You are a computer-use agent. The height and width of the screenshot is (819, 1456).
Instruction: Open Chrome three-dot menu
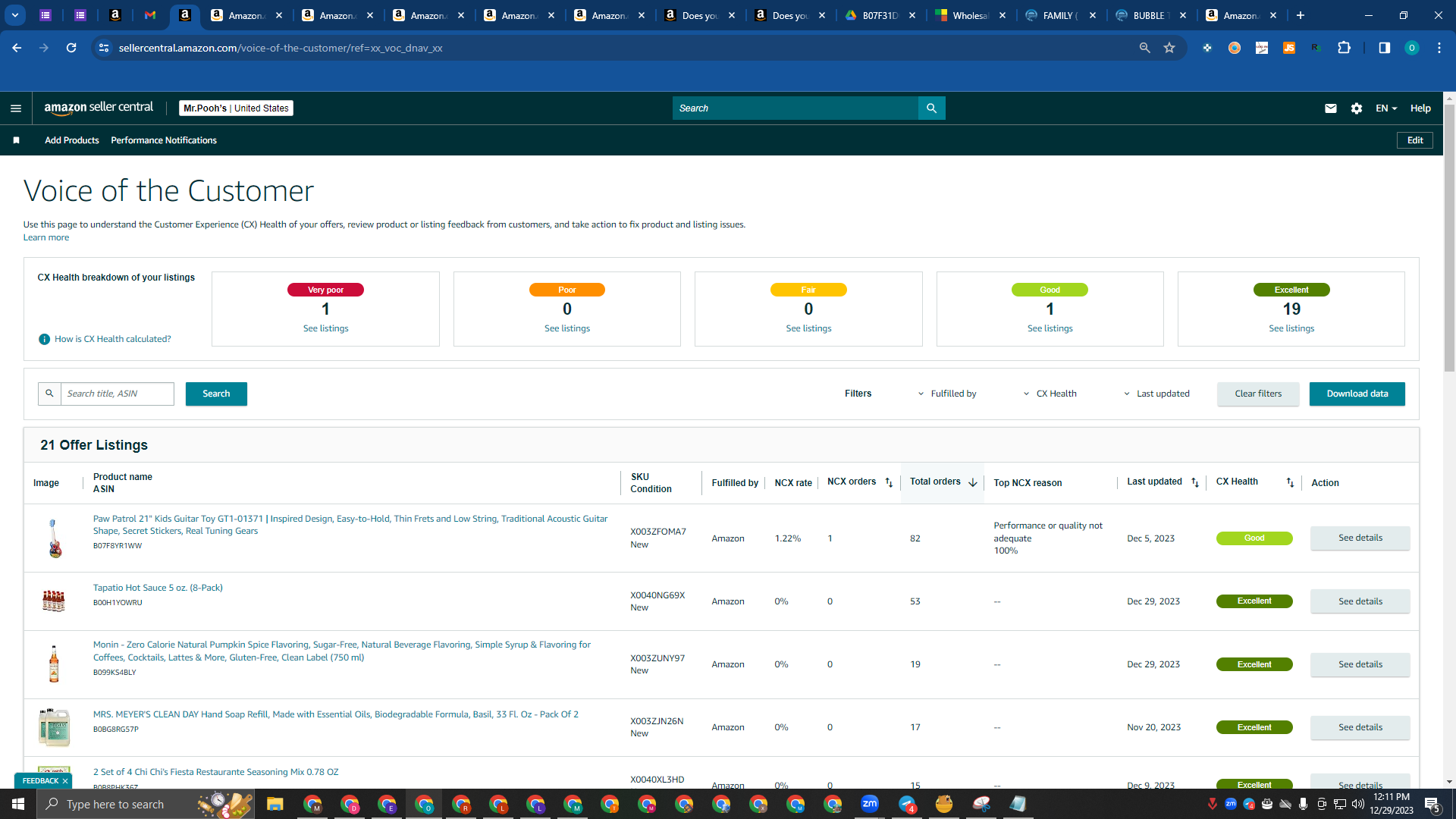point(1439,48)
